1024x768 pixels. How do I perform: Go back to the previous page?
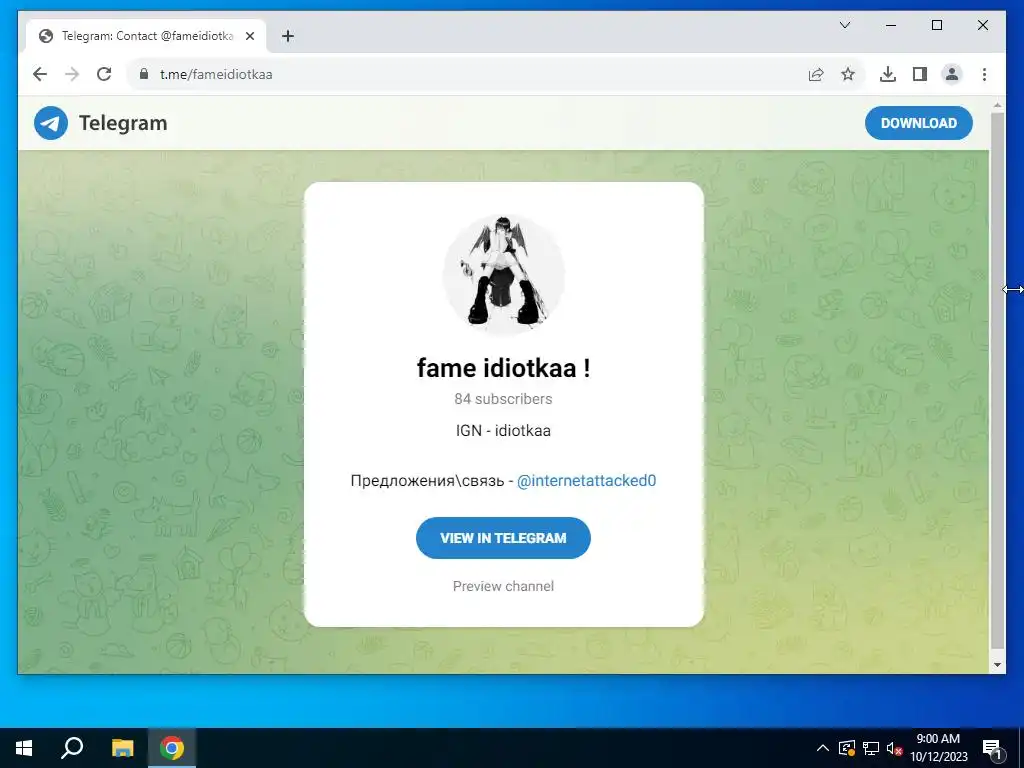(40, 74)
